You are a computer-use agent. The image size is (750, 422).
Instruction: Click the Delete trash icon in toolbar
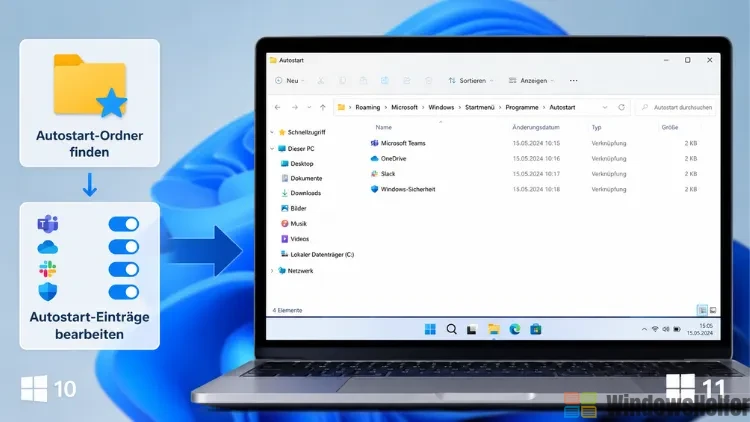(x=429, y=81)
